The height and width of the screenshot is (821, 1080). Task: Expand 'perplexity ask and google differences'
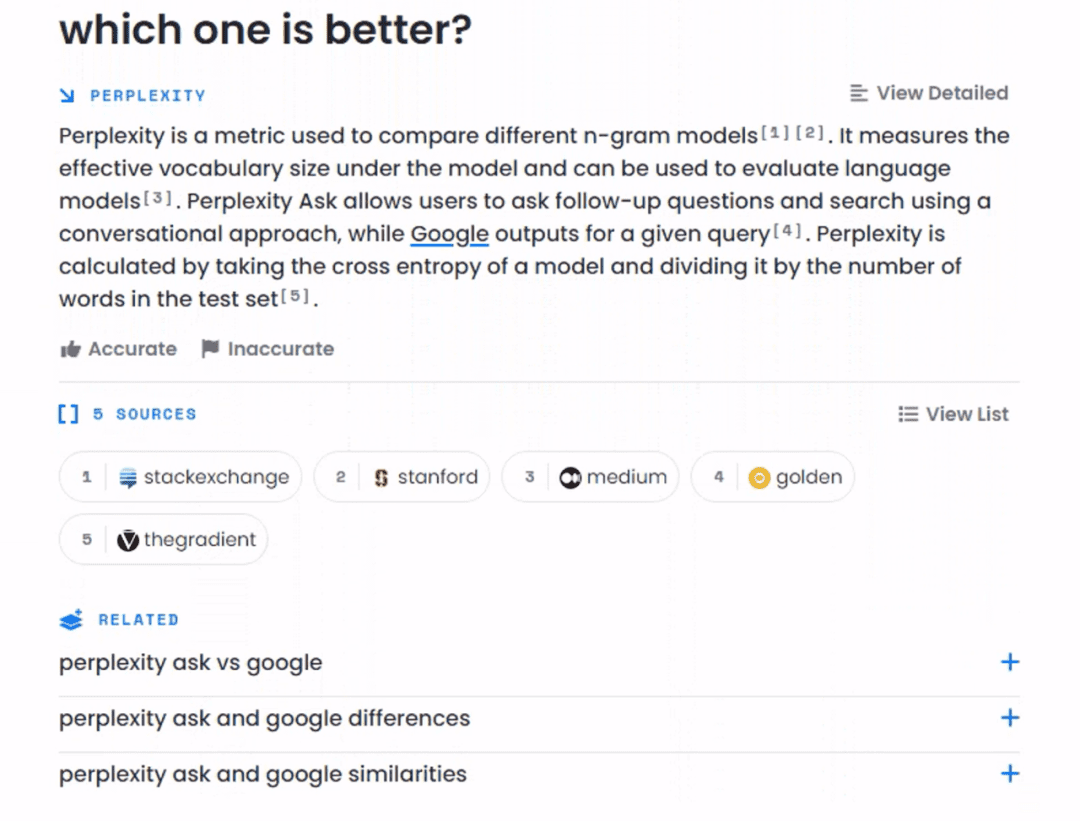tap(1010, 718)
